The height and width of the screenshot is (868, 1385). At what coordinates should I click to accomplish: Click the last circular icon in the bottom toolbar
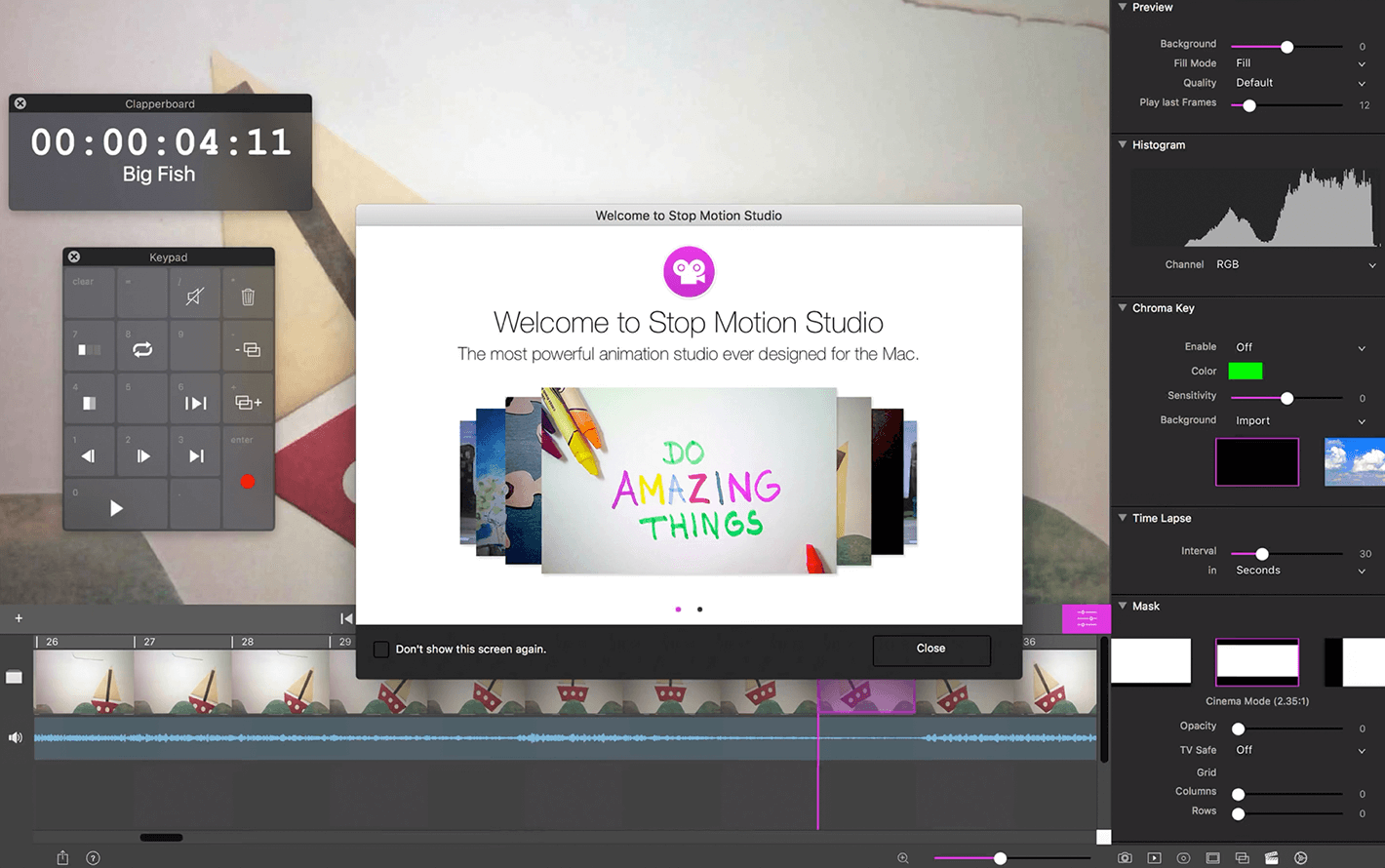1300,858
